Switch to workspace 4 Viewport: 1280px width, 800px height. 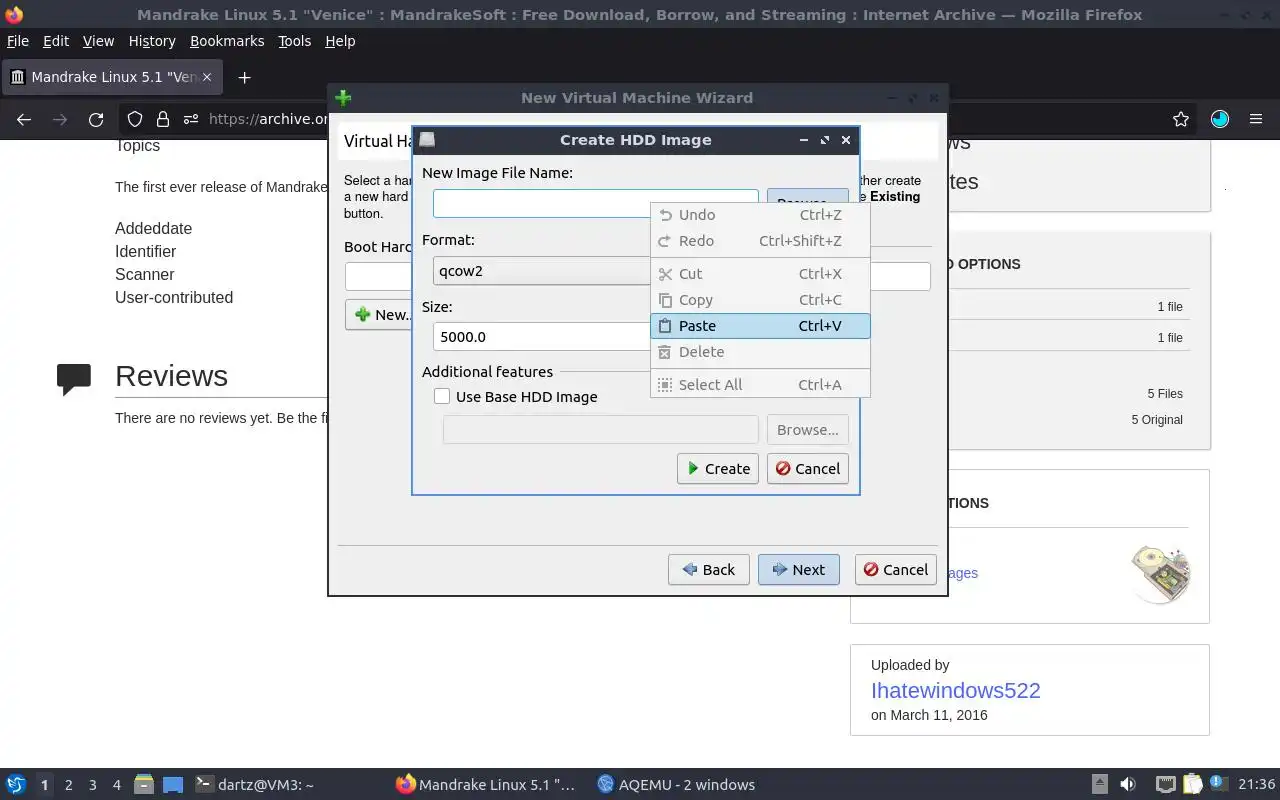tap(117, 785)
